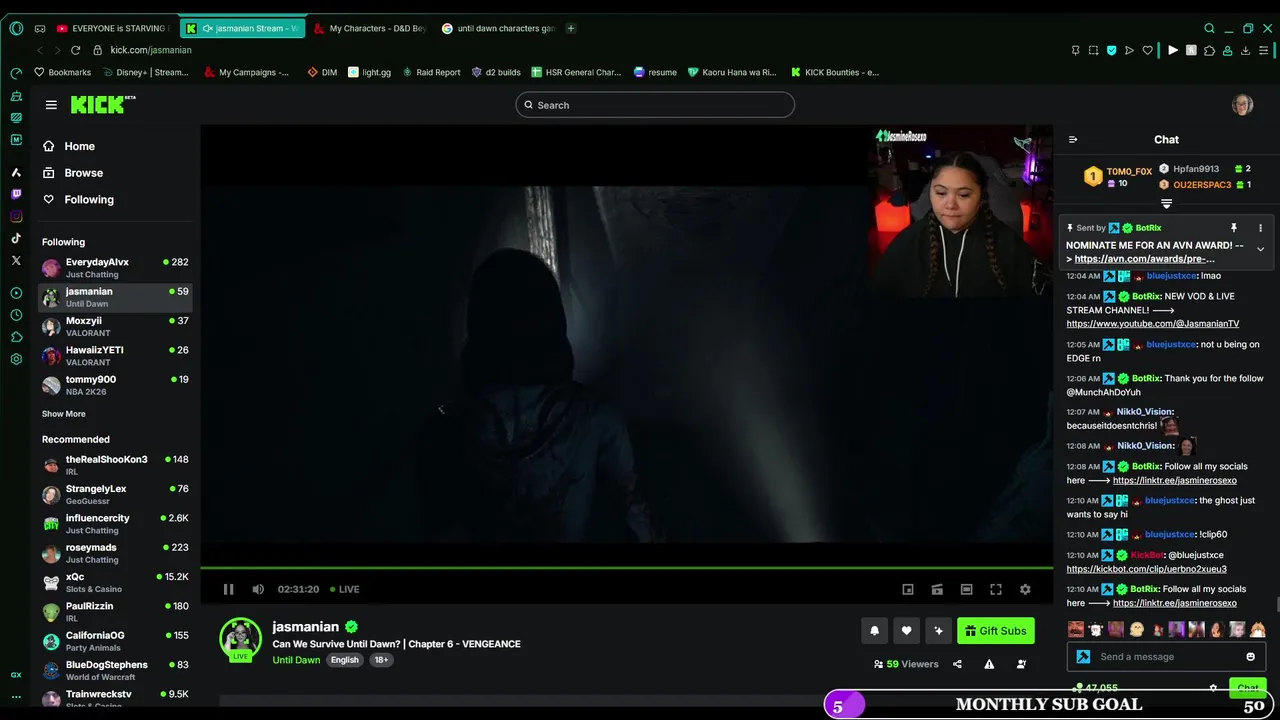Expand the chat leaderboard handle
Screen dimensions: 1280x720
click(1166, 204)
